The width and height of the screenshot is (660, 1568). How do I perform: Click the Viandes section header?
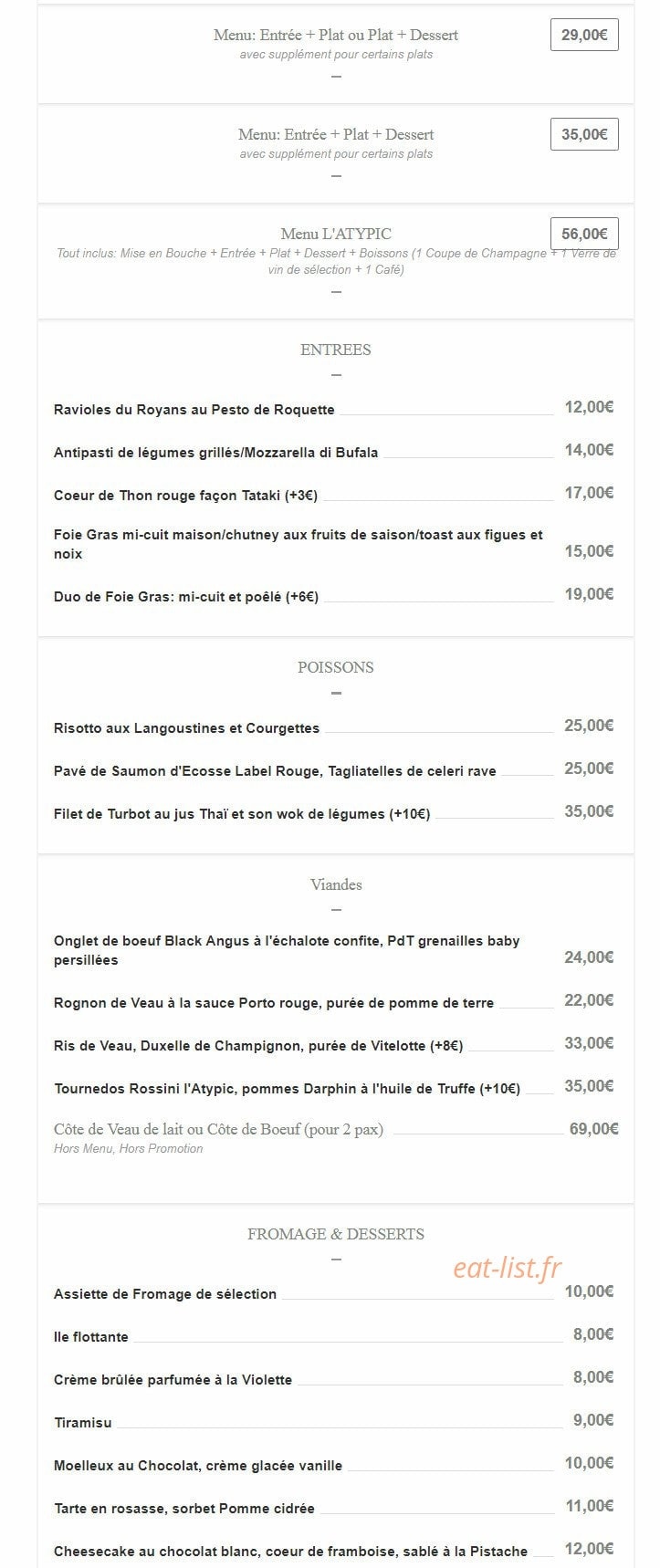coord(336,884)
